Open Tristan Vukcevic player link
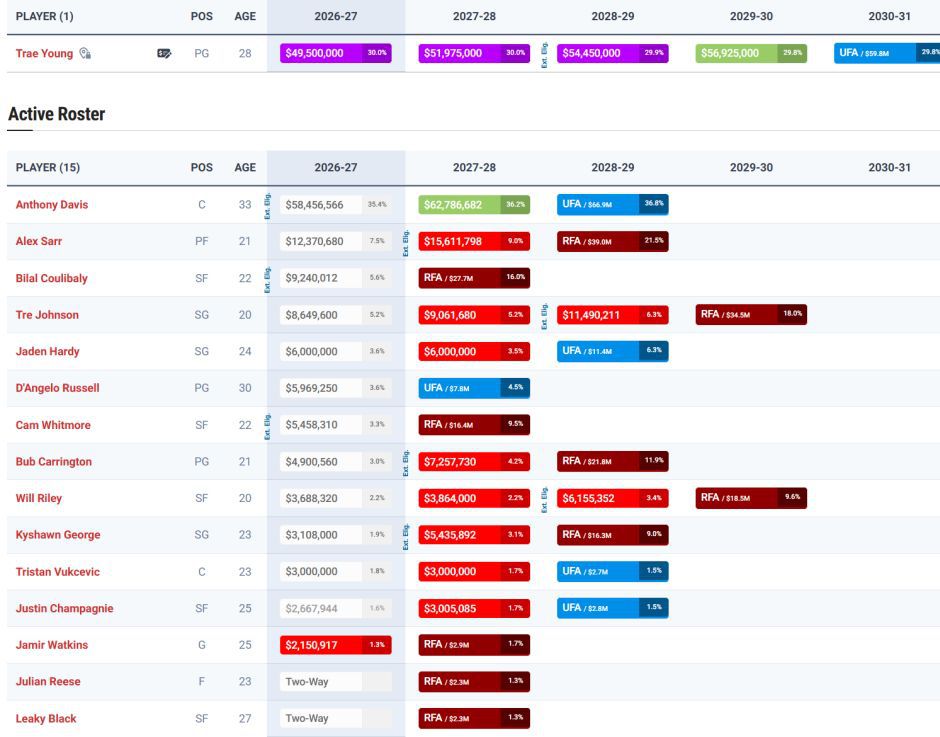The width and height of the screenshot is (940, 737). click(58, 572)
